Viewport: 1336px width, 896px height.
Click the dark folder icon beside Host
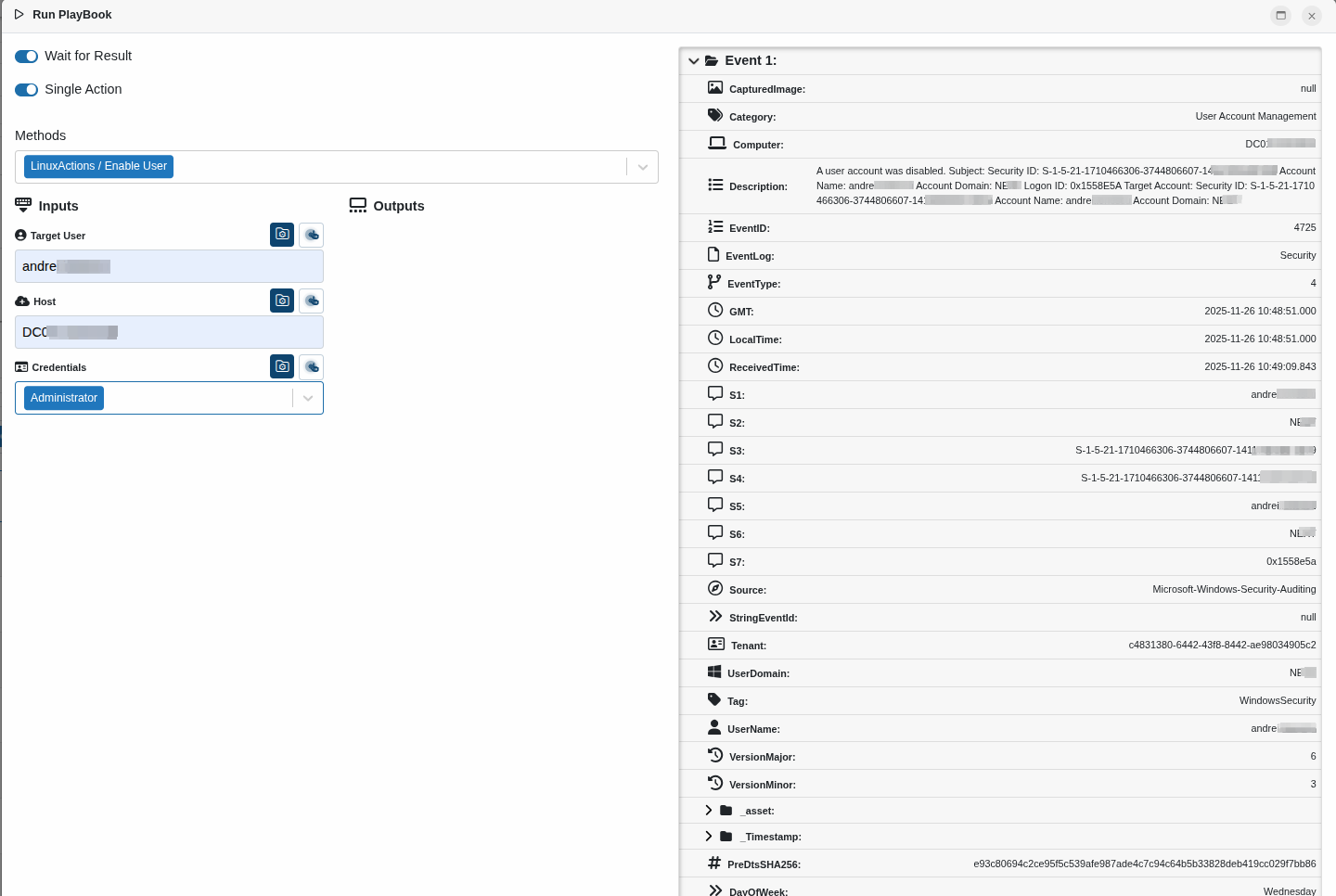tap(282, 301)
